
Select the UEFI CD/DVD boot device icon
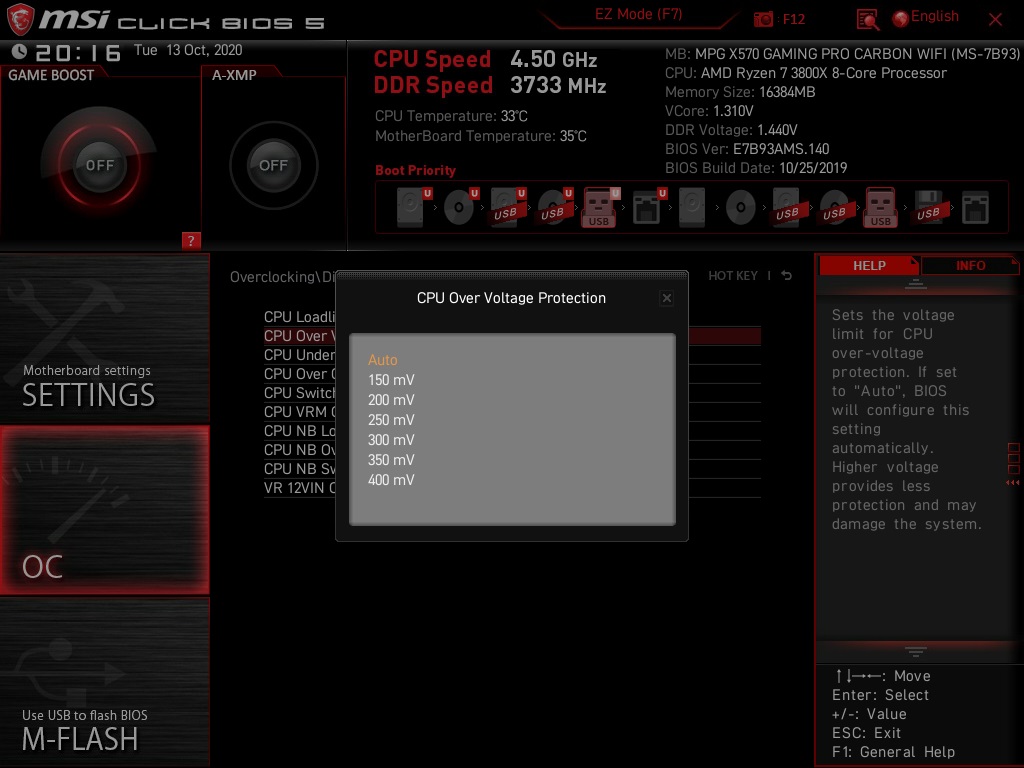[x=461, y=207]
